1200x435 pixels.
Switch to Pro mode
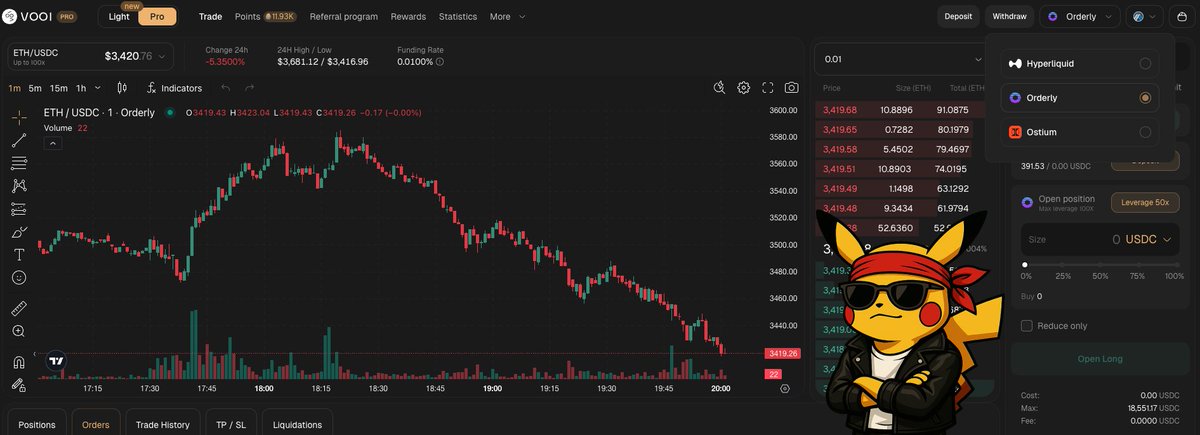pos(157,17)
